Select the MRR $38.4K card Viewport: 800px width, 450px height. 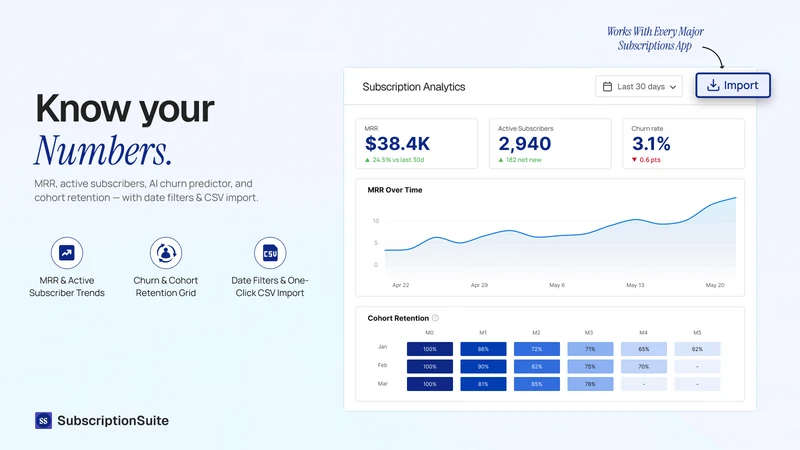[x=416, y=143]
